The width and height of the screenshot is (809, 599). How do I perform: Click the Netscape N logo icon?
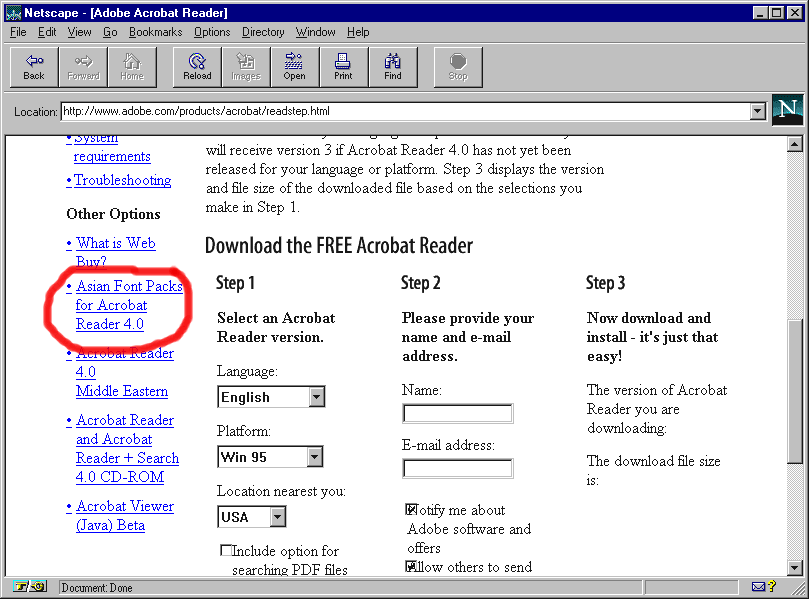pyautogui.click(x=787, y=110)
